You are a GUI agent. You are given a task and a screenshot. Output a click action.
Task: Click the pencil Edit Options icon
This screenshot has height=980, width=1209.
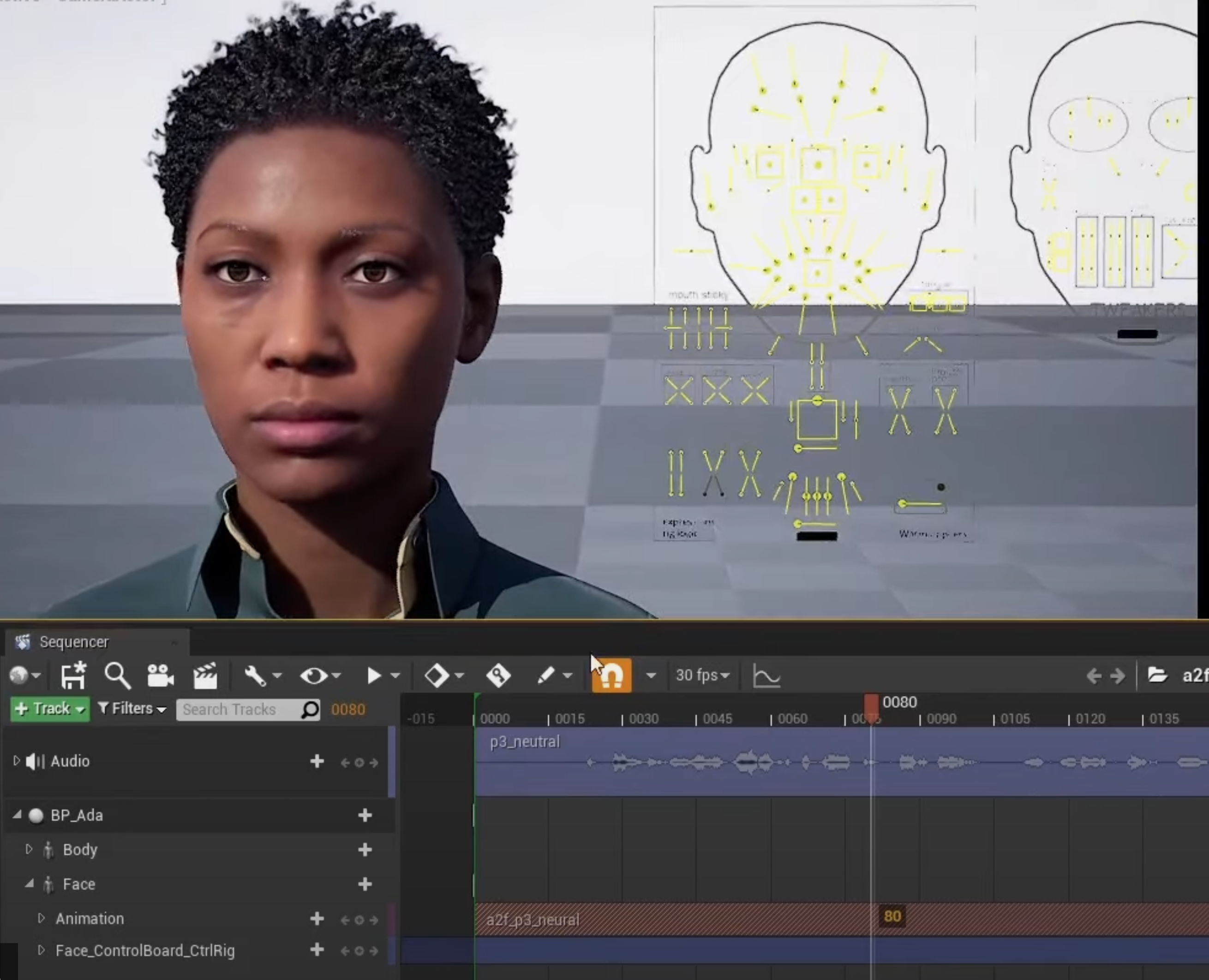pyautogui.click(x=546, y=675)
